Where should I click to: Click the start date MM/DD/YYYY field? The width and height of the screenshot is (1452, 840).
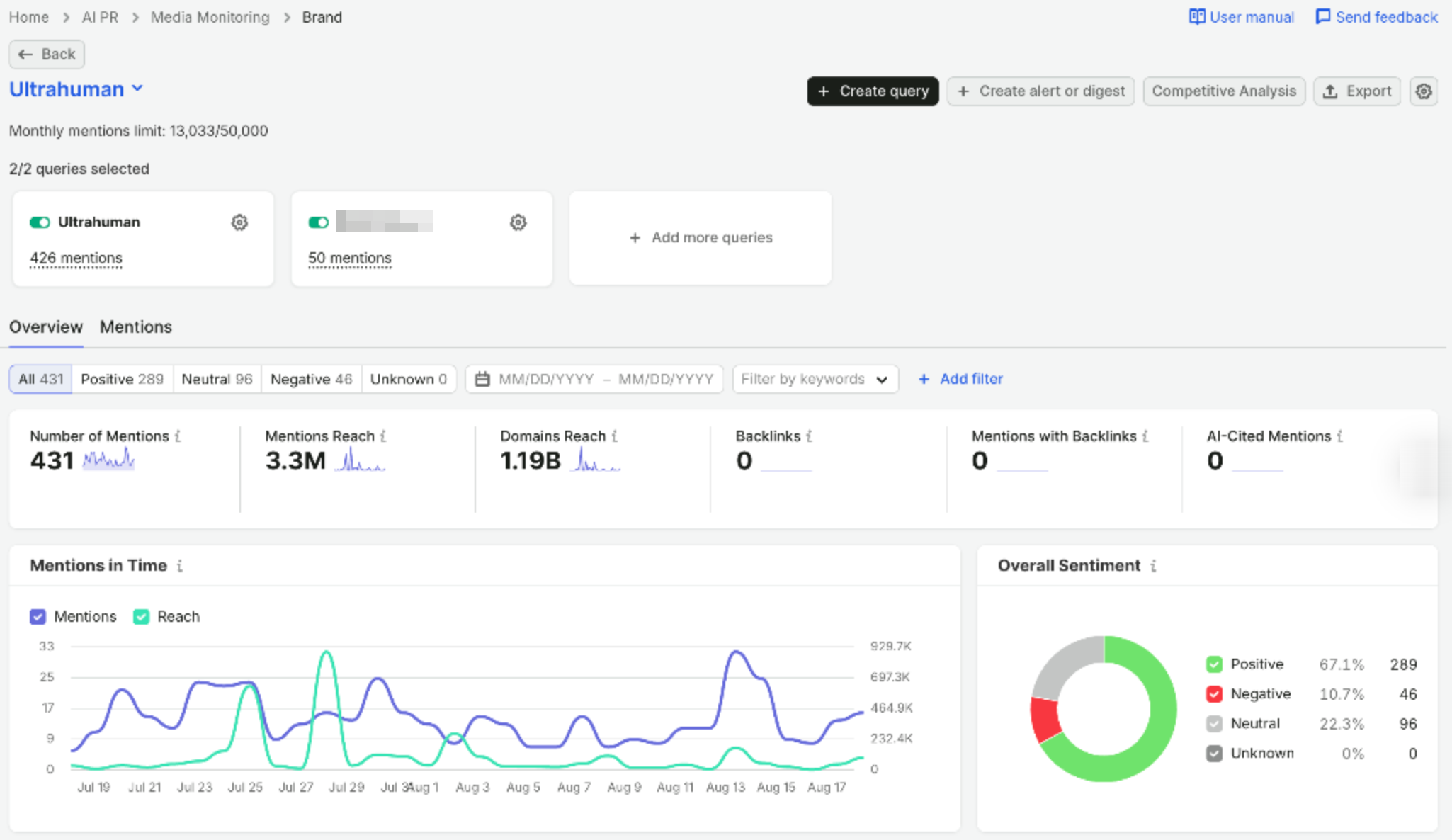(546, 379)
